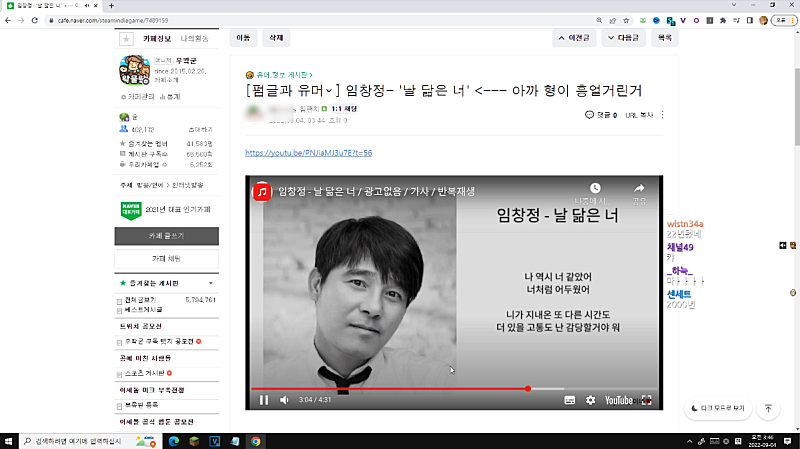Open the browser side panel icon

[x=749, y=20]
